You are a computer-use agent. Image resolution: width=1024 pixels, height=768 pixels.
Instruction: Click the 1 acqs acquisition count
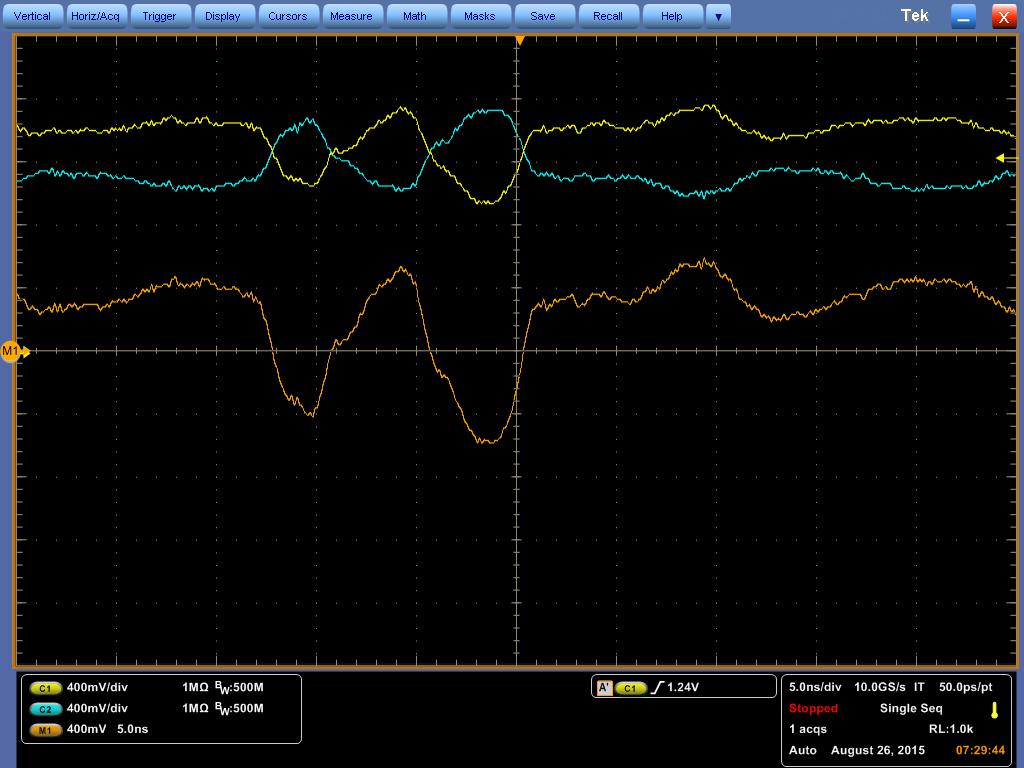coord(808,729)
